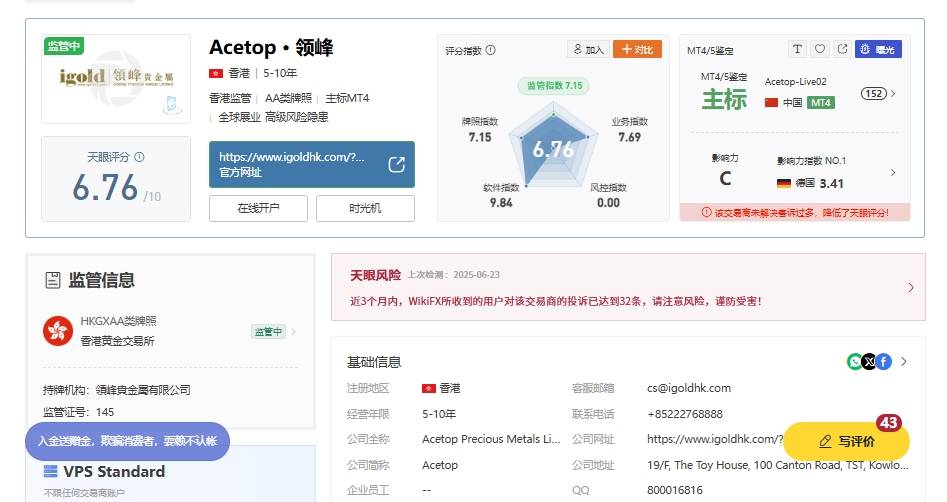The width and height of the screenshot is (947, 502).
Task: Click the 香港黄金交易所 regulator name
Action: pos(117,341)
